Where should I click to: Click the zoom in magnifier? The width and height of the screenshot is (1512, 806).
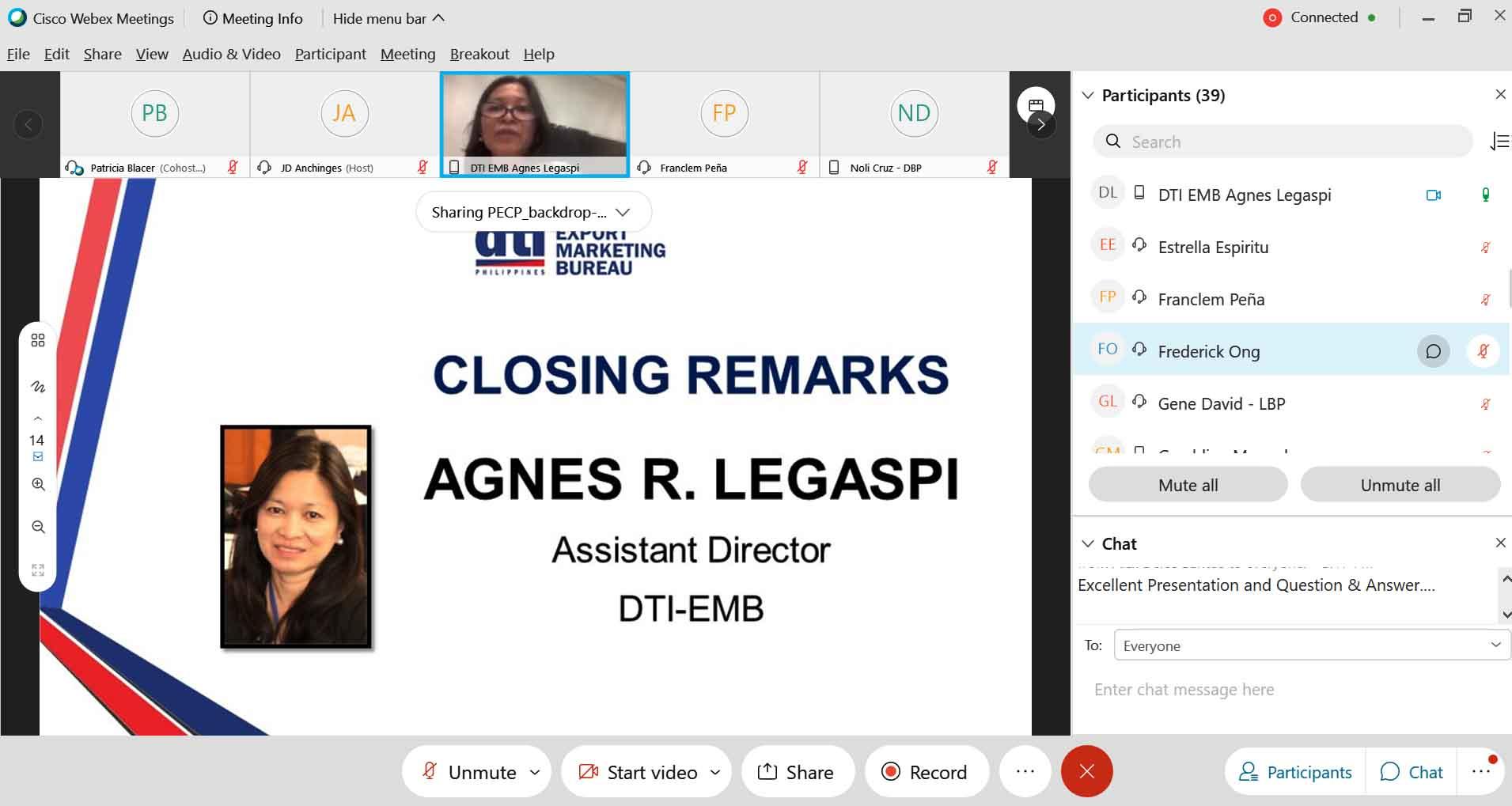click(x=37, y=484)
